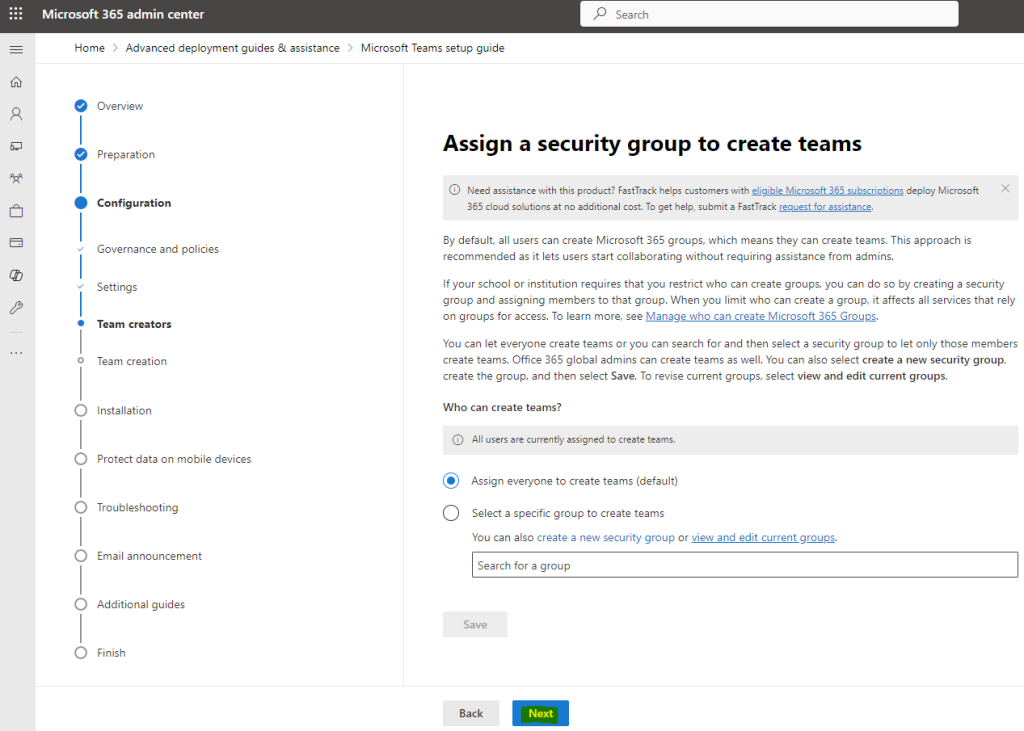Click info icon in FastTrack banner

[x=455, y=190]
